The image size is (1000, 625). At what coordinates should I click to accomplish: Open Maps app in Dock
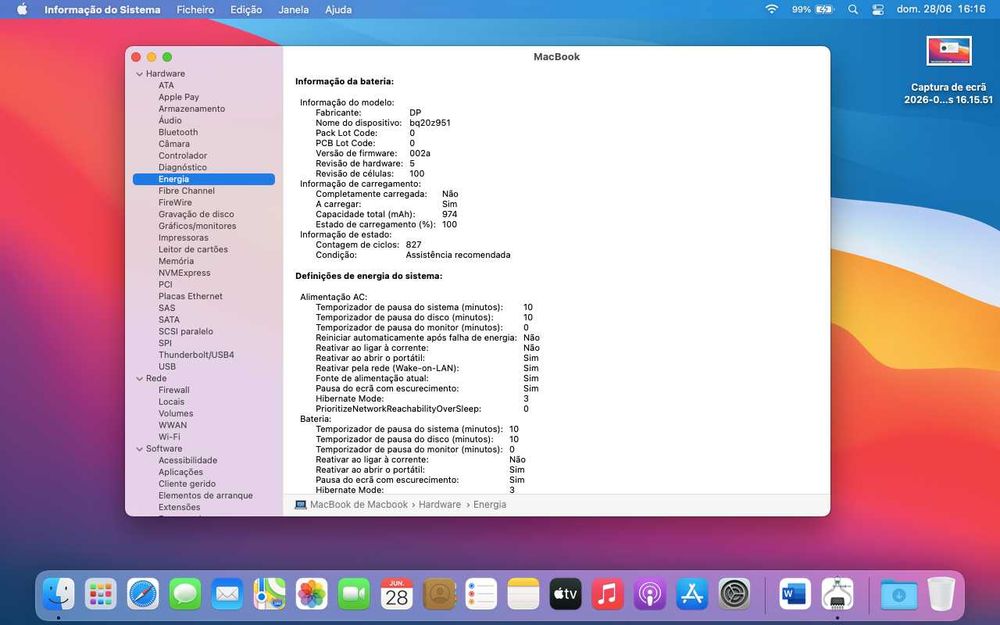point(269,594)
